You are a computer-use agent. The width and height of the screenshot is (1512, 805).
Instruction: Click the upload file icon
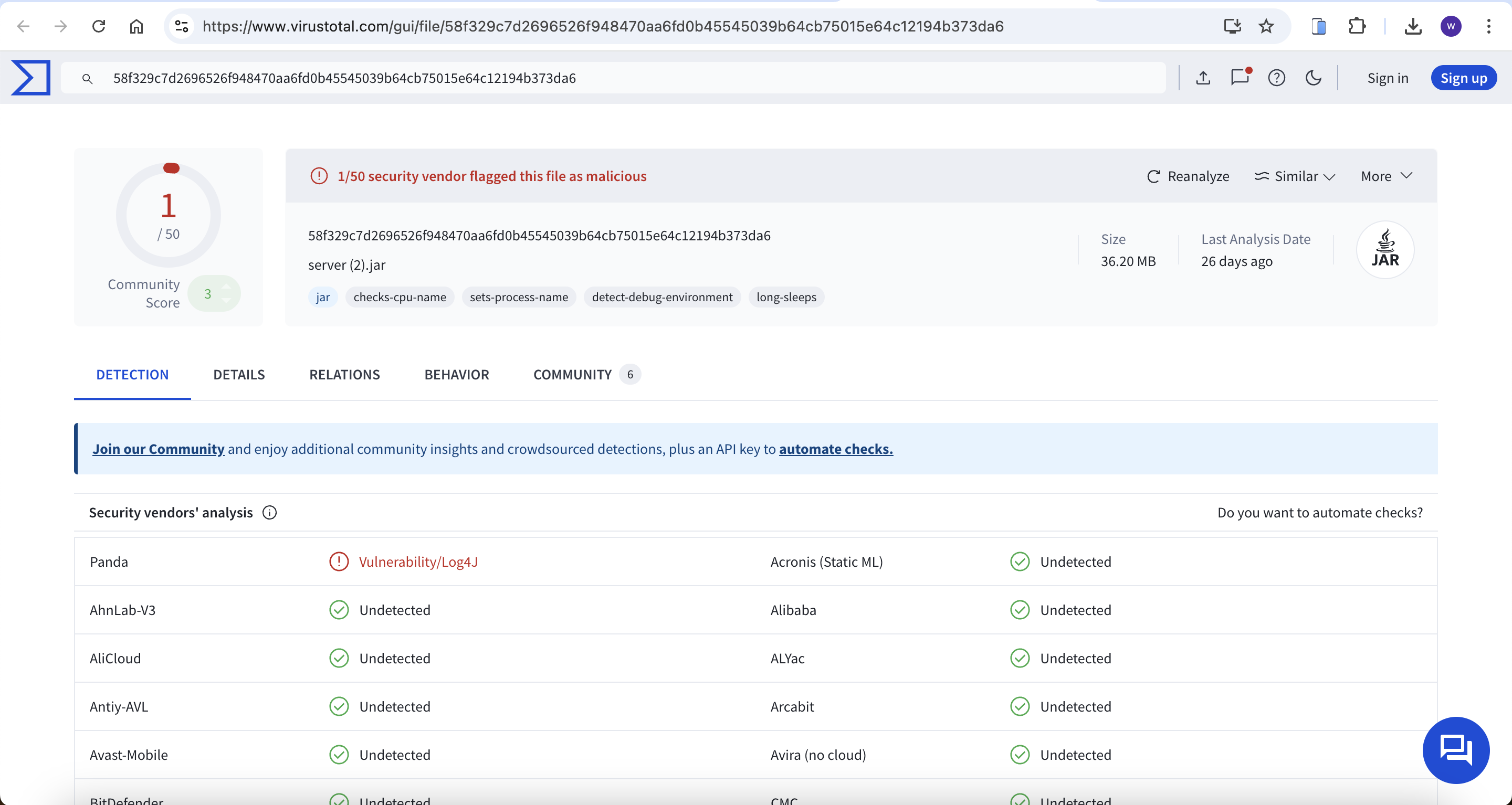pyautogui.click(x=1203, y=78)
